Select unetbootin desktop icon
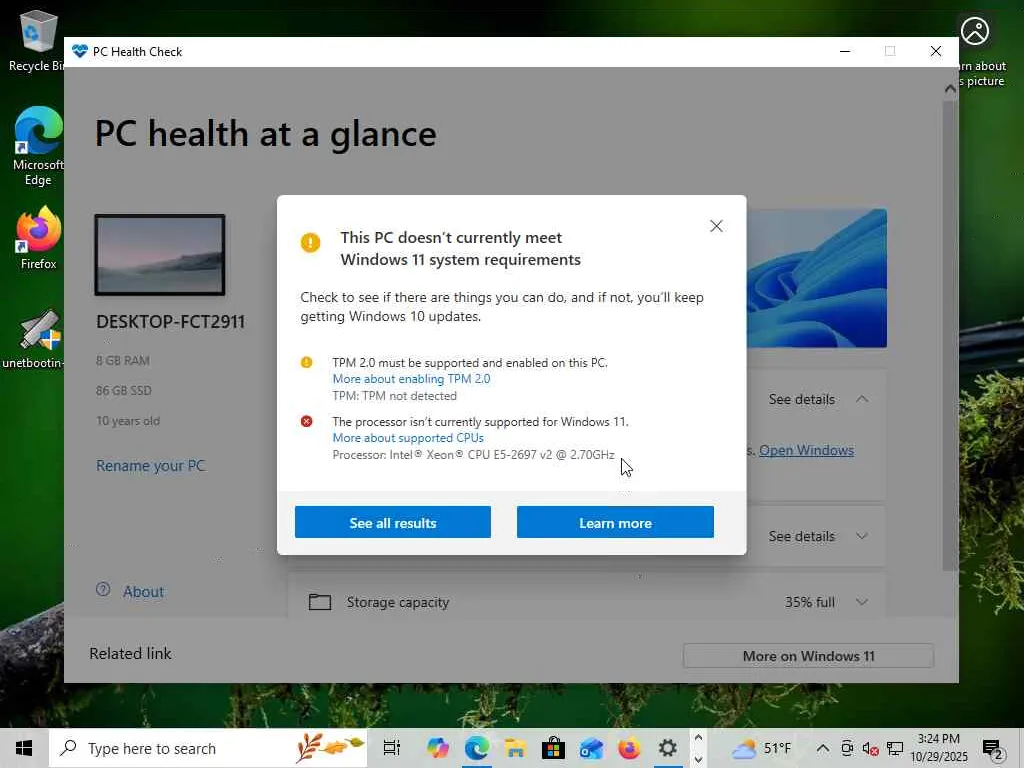The height and width of the screenshot is (768, 1024). 34,339
